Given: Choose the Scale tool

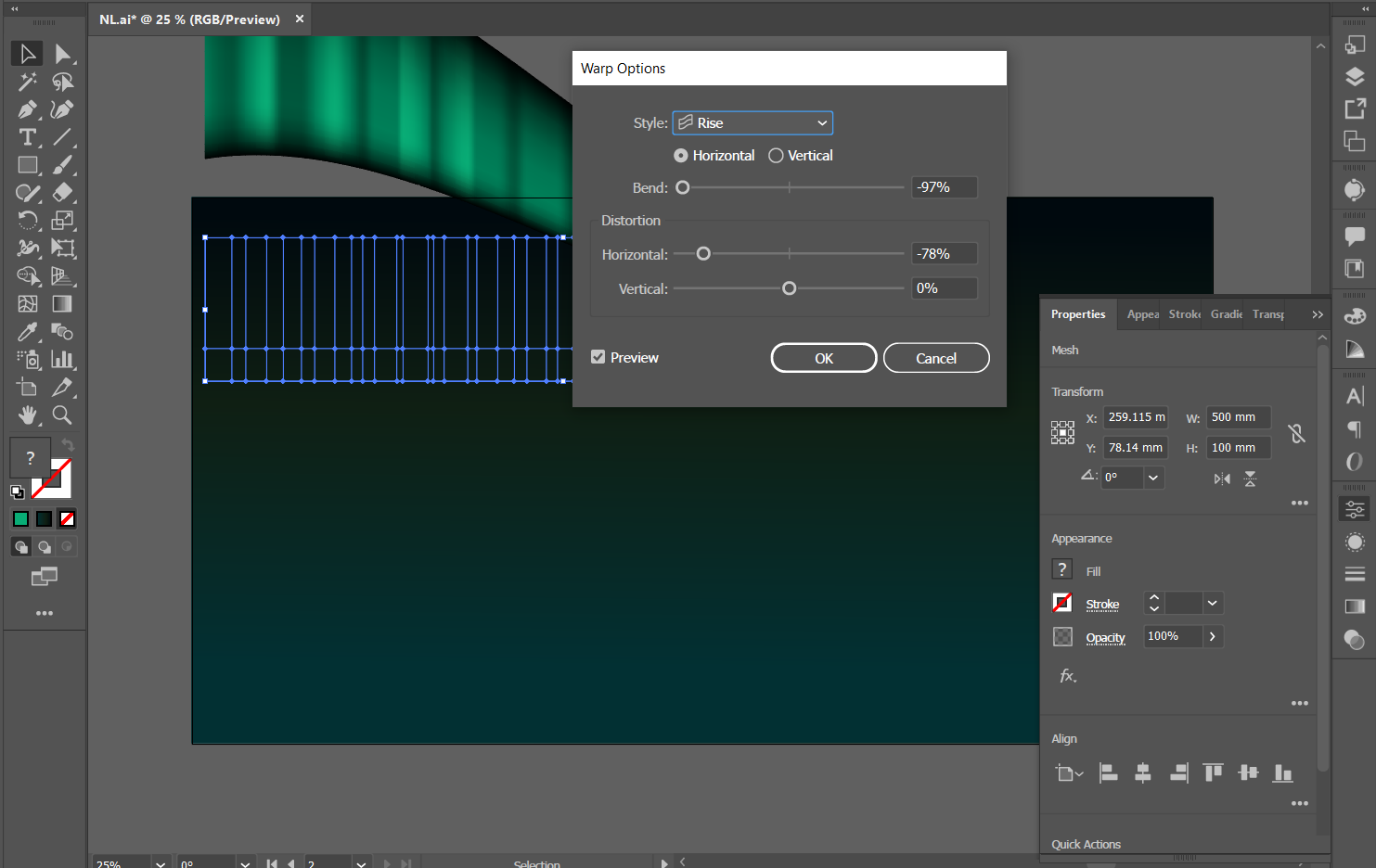Looking at the screenshot, I should [62, 221].
